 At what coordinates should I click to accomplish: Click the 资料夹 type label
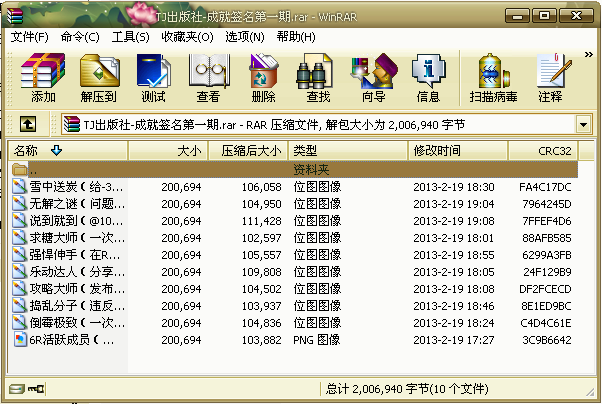311,170
